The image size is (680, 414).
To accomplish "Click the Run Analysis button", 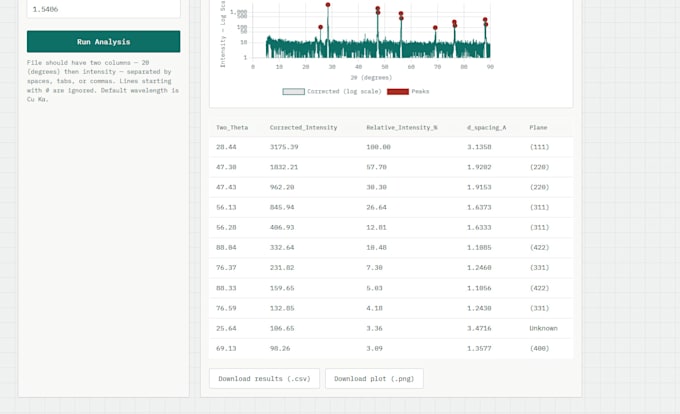I will (103, 42).
